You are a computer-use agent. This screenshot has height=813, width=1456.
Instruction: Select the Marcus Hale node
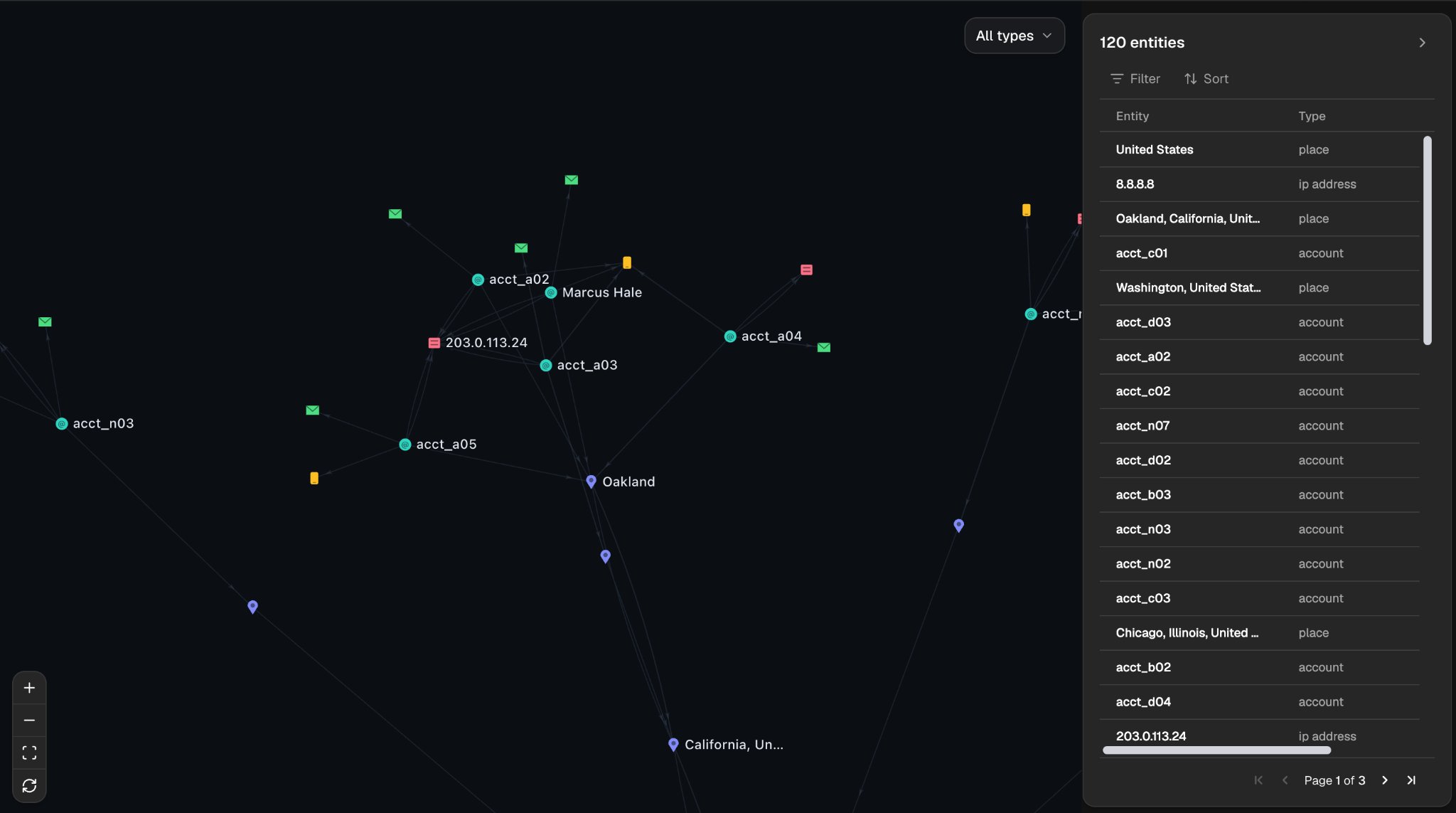click(551, 292)
